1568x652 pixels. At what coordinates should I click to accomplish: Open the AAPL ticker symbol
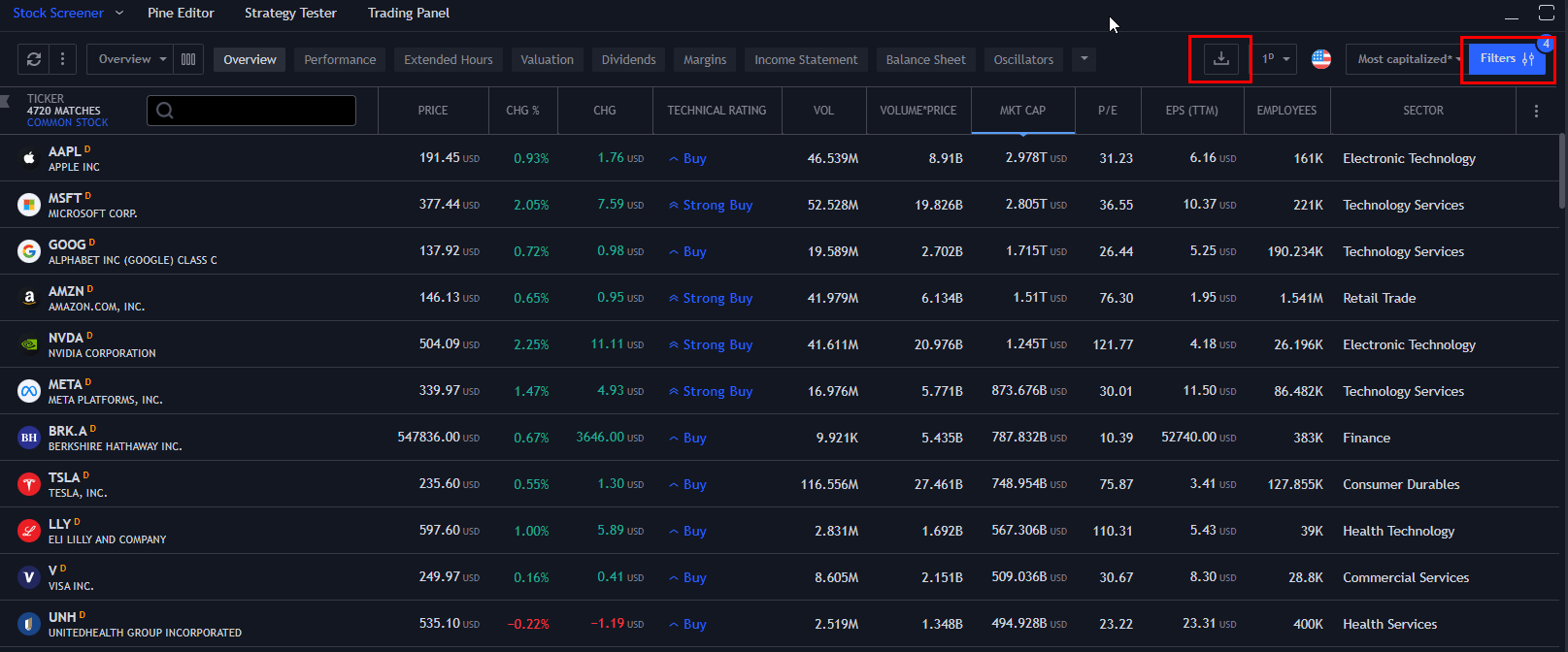point(65,151)
